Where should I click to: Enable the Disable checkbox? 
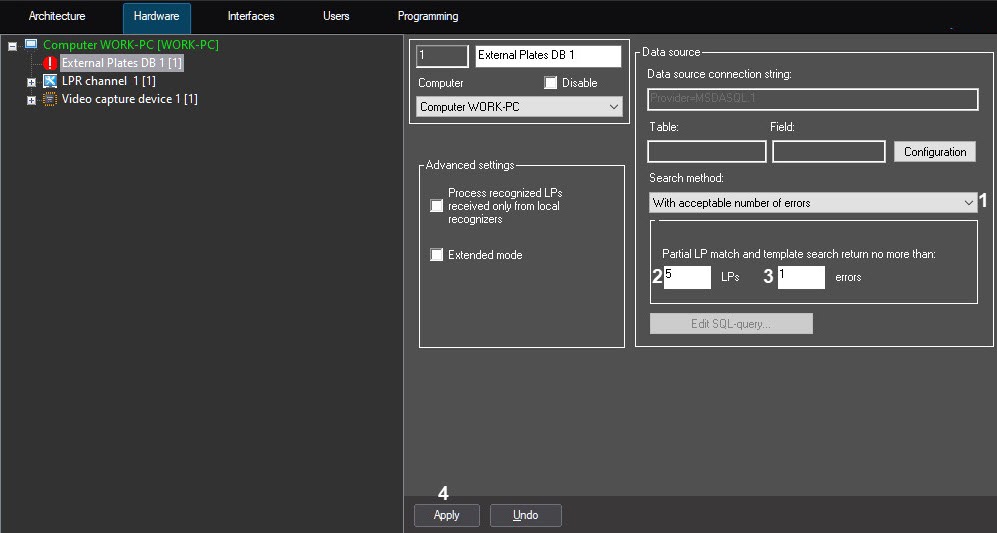tap(551, 83)
